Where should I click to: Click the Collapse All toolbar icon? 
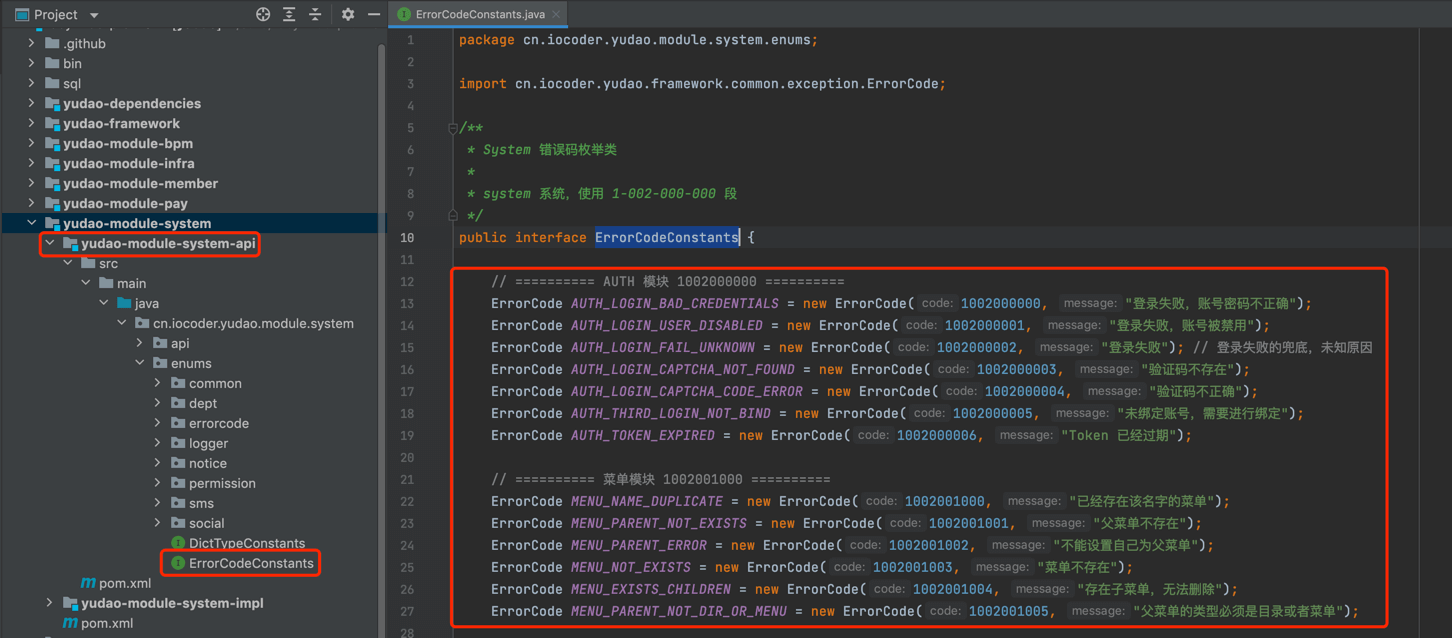(x=315, y=15)
